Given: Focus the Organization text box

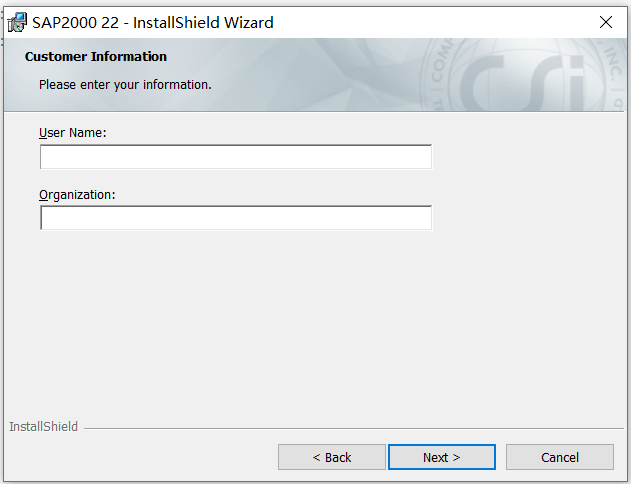Looking at the screenshot, I should coord(236,218).
